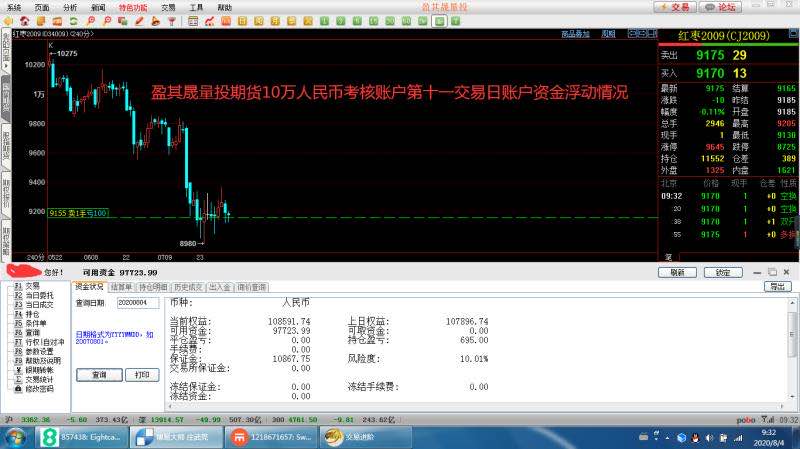Click the 9155 卖1手 order line label
Viewport: 800px width, 449px height.
point(78,213)
